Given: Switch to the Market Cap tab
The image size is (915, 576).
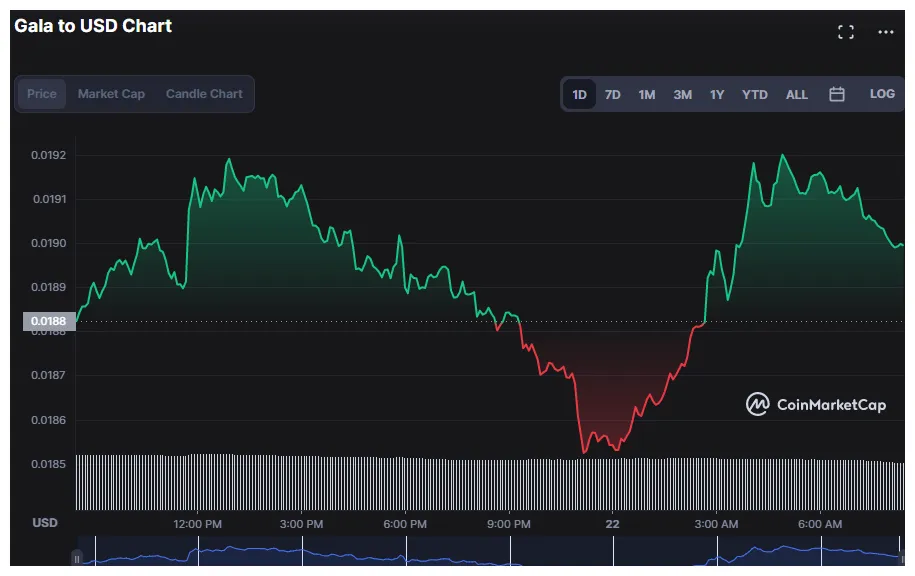Looking at the screenshot, I should point(111,94).
